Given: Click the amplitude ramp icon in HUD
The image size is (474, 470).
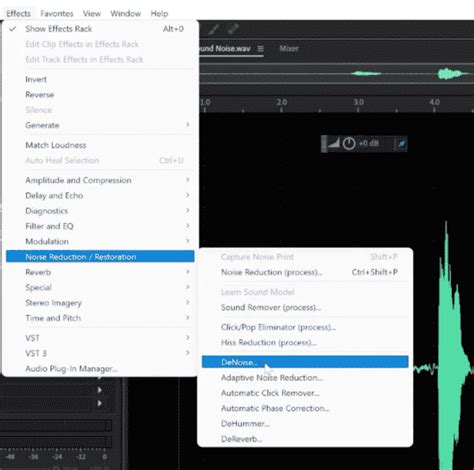Looking at the screenshot, I should click(x=334, y=143).
